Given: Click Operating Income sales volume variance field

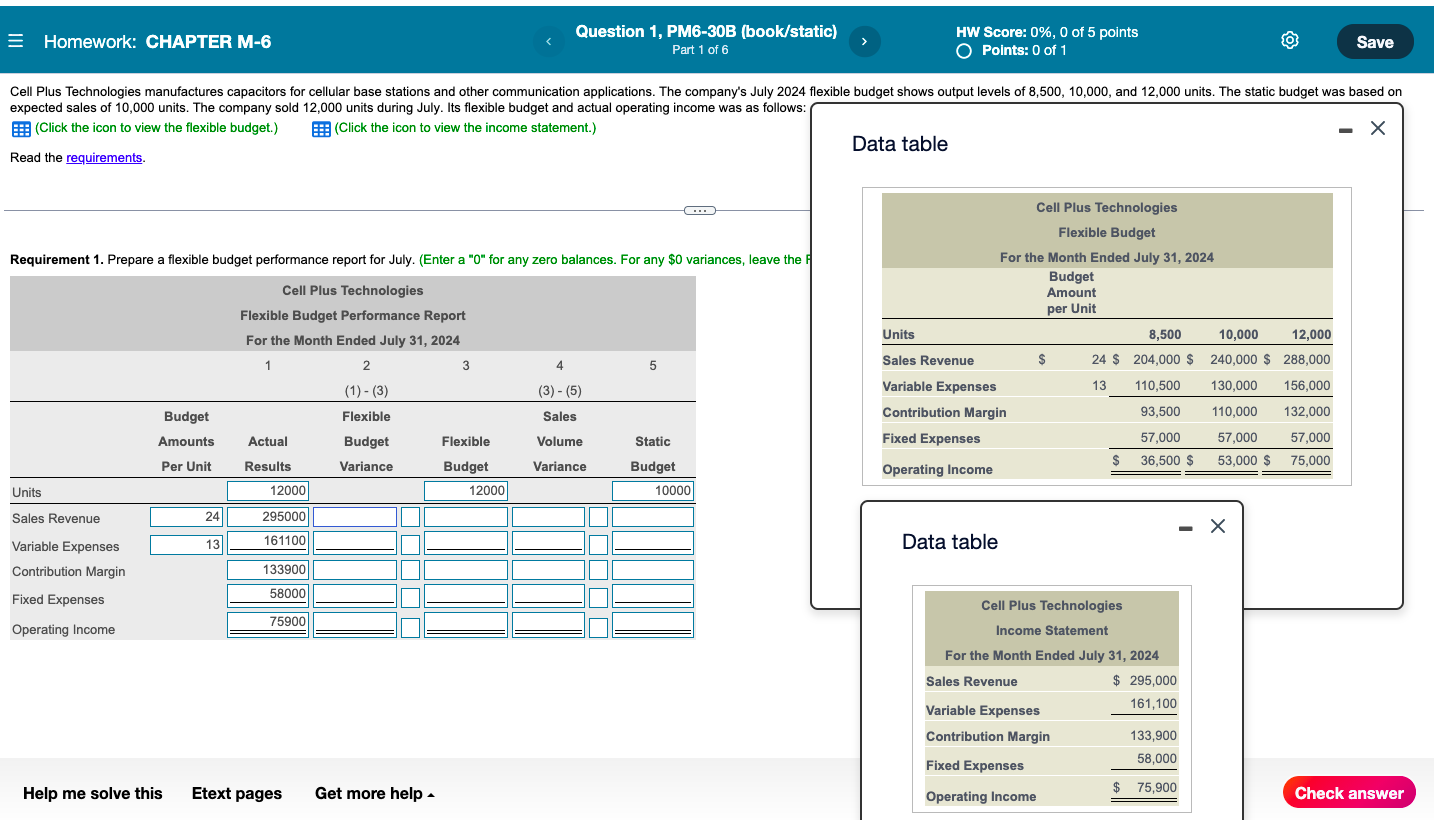Looking at the screenshot, I should 548,625.
